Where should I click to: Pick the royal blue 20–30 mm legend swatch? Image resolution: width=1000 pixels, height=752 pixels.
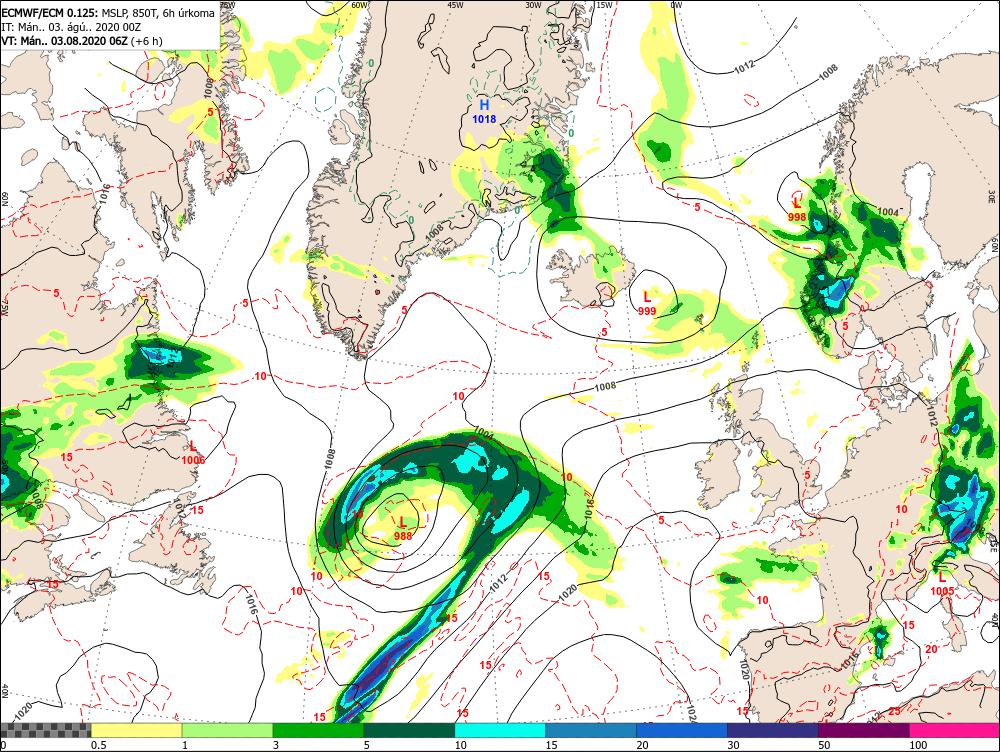[x=682, y=730]
